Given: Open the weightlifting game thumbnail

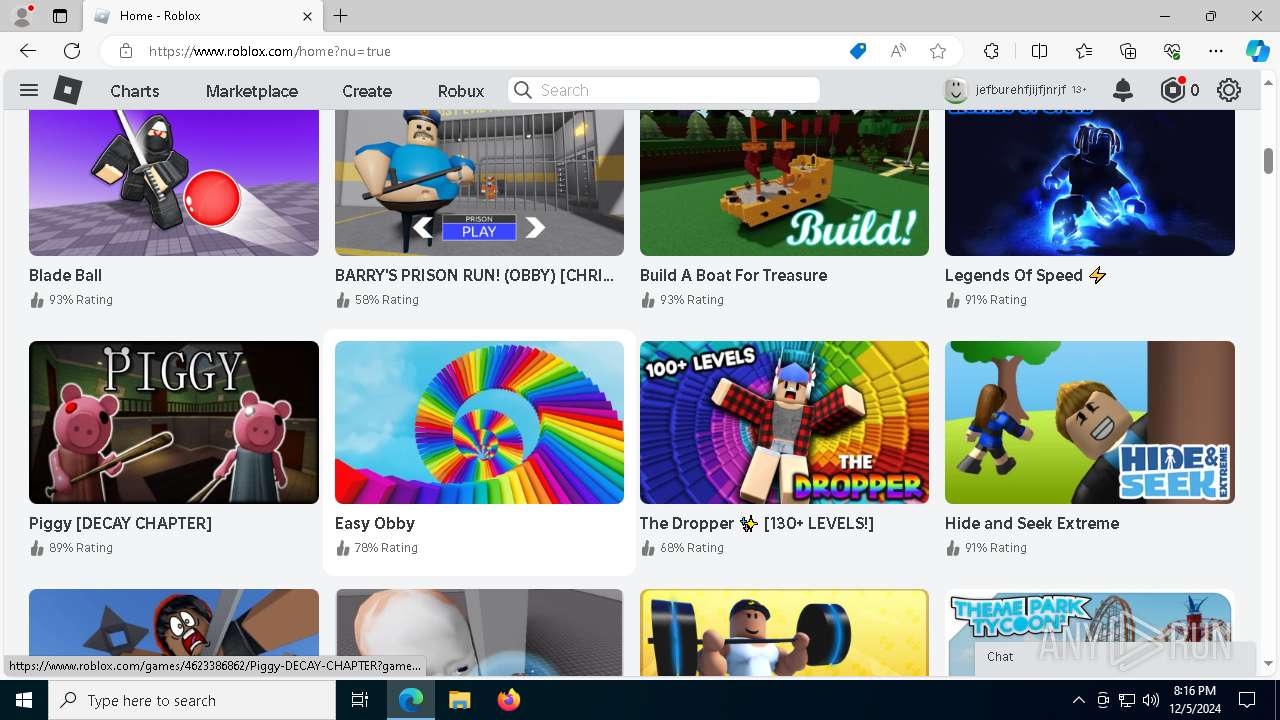Looking at the screenshot, I should coord(784,633).
